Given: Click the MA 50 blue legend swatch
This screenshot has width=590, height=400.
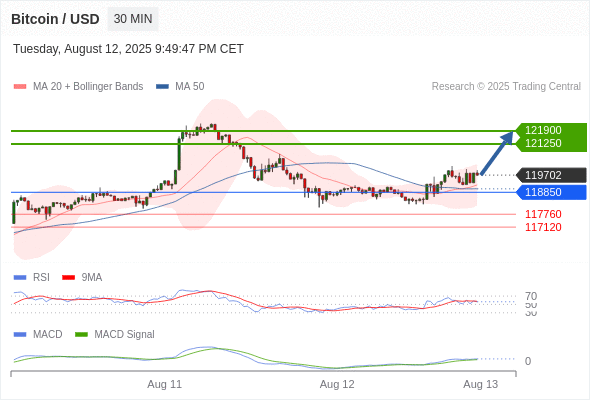Looking at the screenshot, I should point(162,87).
